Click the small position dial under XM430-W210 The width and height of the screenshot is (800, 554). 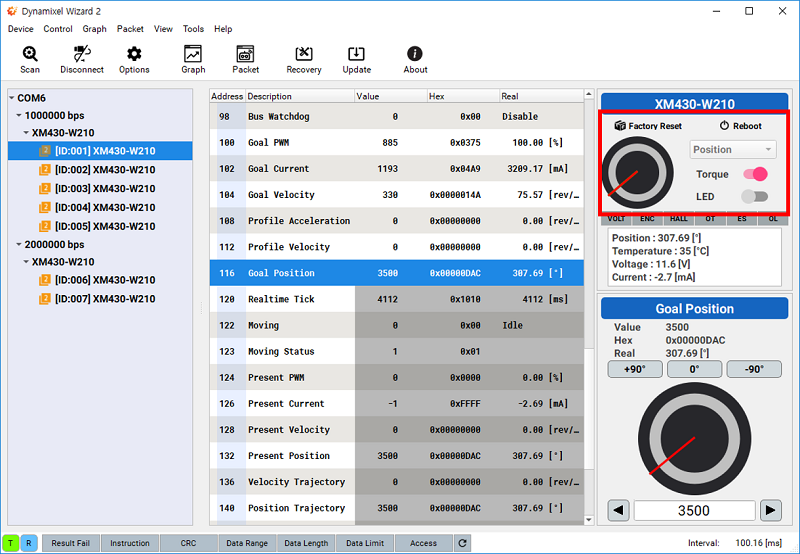point(637,172)
